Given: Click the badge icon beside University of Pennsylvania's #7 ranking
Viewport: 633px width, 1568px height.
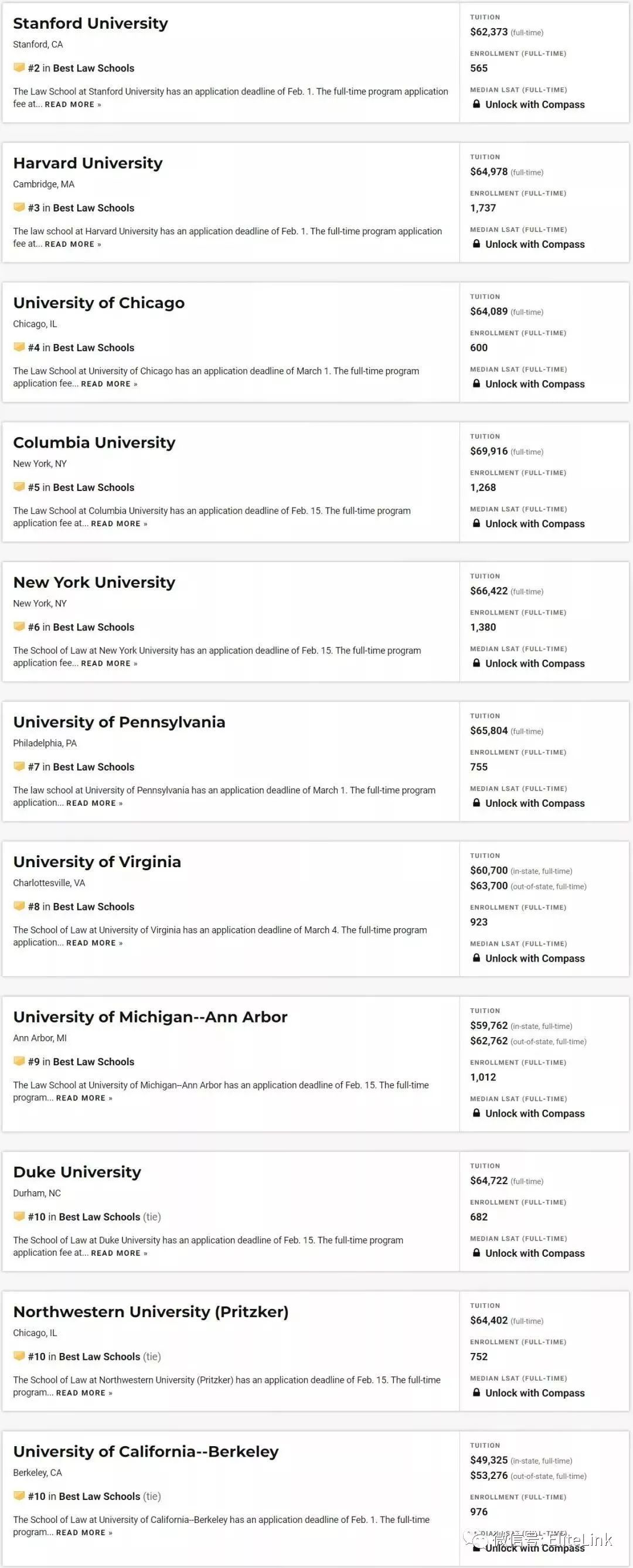Looking at the screenshot, I should 19,766.
